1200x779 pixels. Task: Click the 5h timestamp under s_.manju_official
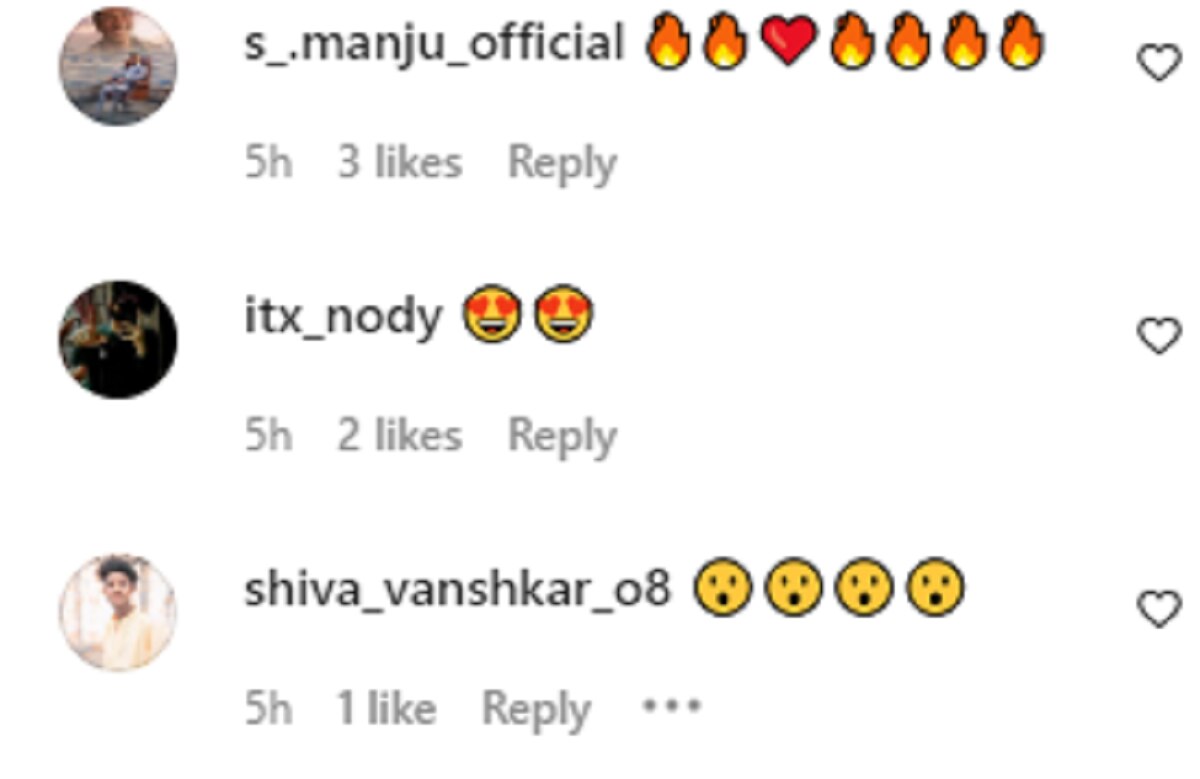(x=269, y=164)
